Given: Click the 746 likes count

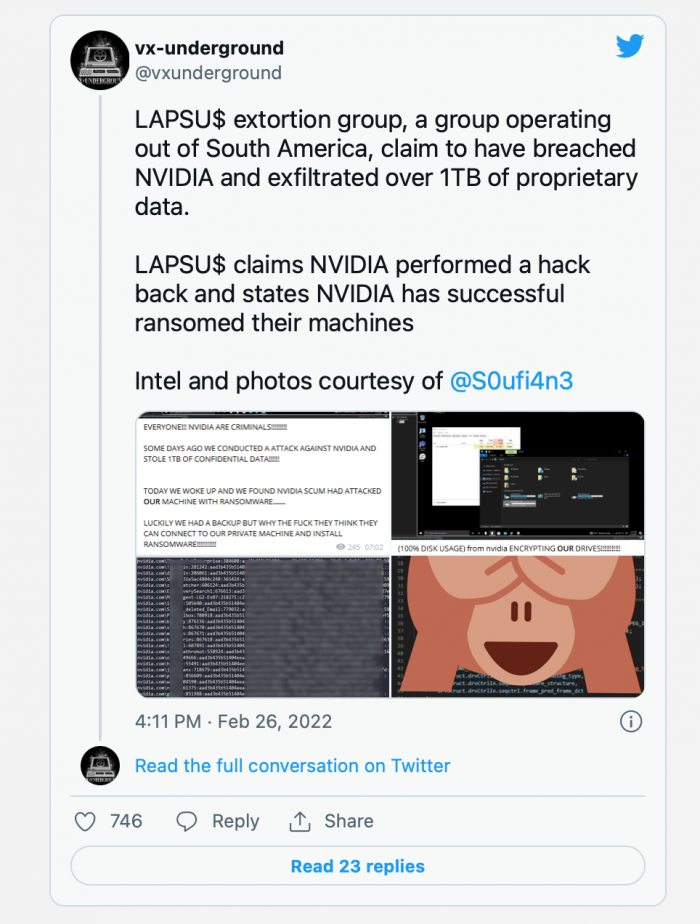Looking at the screenshot, I should pos(126,821).
